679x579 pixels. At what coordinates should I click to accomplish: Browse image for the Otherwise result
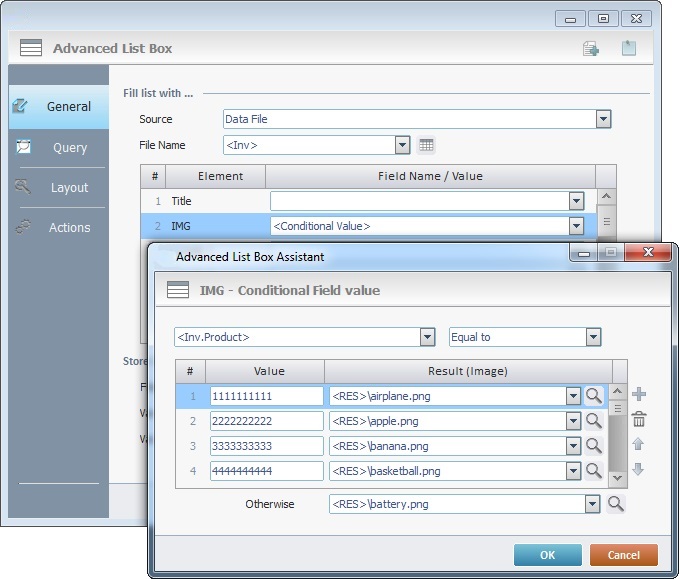coord(615,504)
